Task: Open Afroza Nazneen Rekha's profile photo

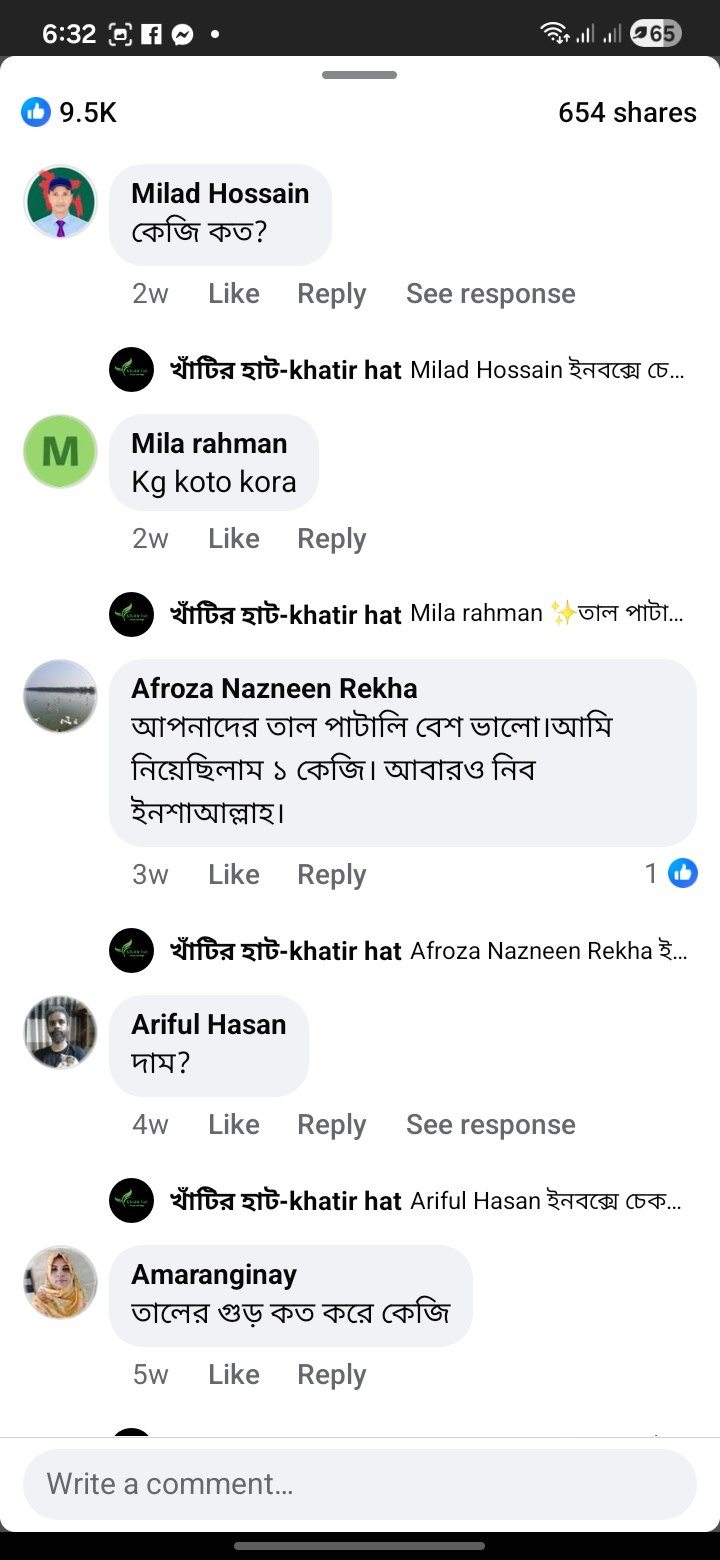Action: [60, 696]
